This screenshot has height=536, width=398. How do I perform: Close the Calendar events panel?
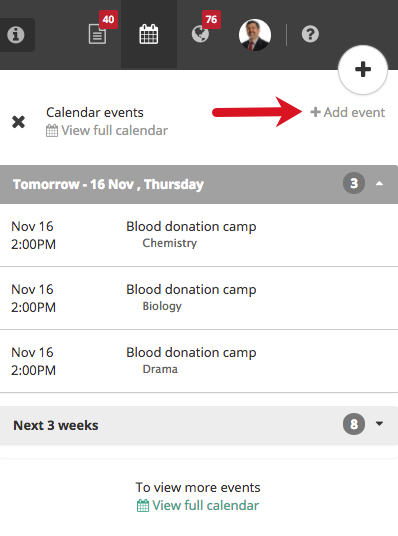coord(18,122)
